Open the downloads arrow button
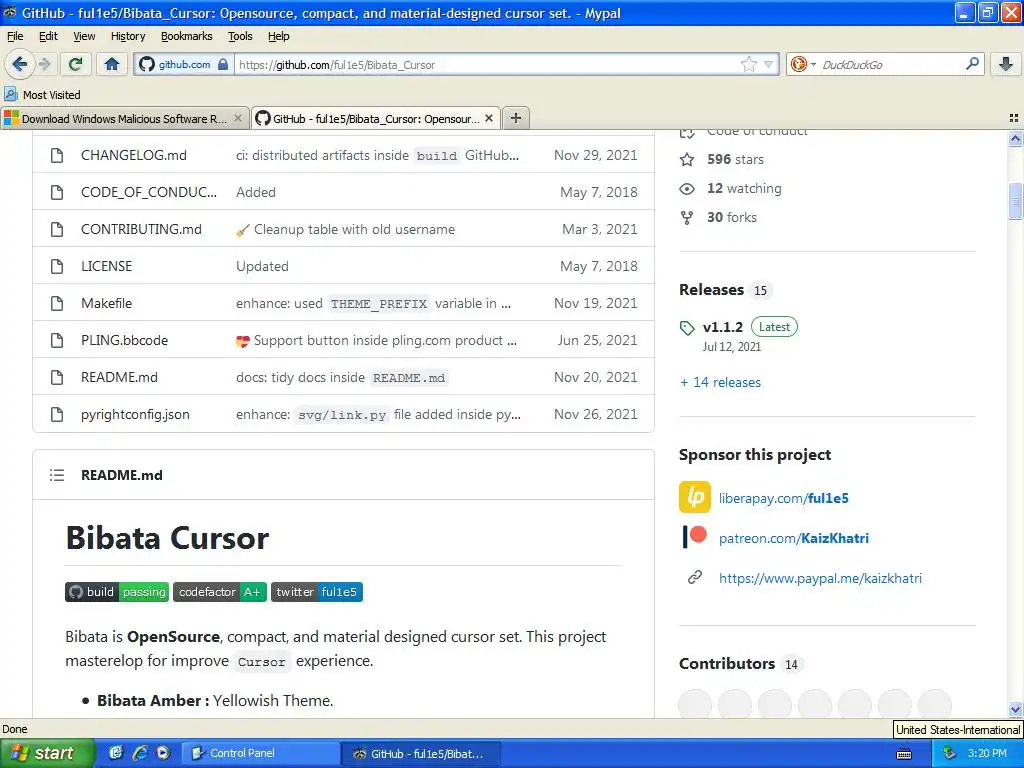Viewport: 1024px width, 768px height. [x=1006, y=64]
